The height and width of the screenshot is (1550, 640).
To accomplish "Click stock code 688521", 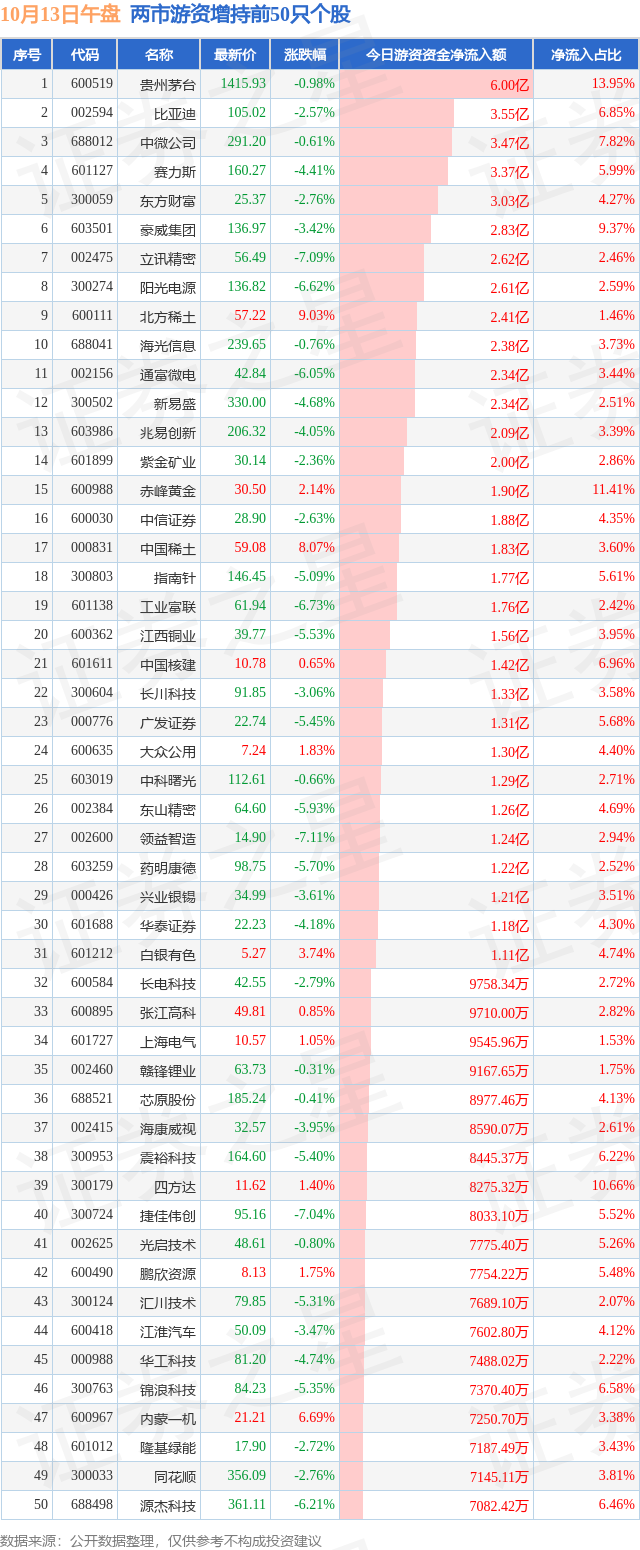I will [92, 1099].
